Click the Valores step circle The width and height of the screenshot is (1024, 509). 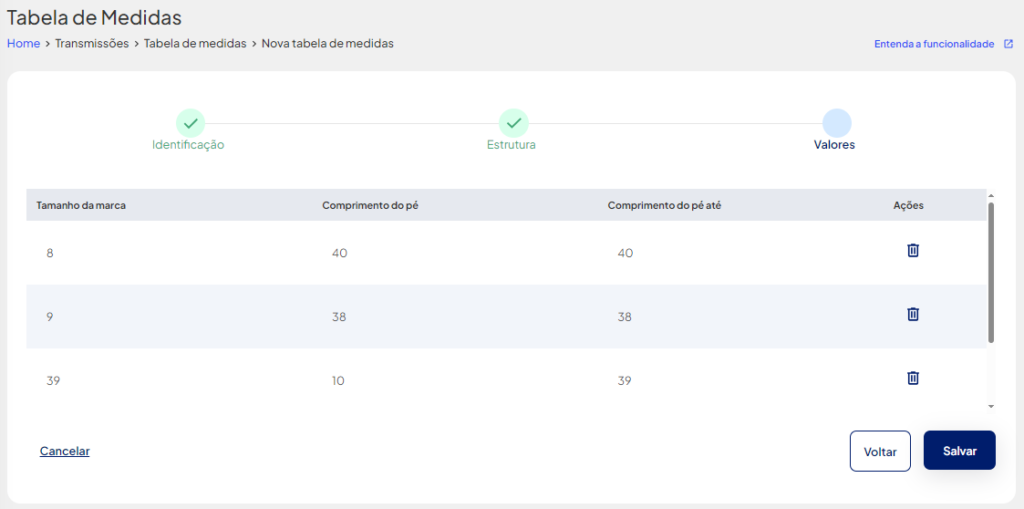point(837,123)
